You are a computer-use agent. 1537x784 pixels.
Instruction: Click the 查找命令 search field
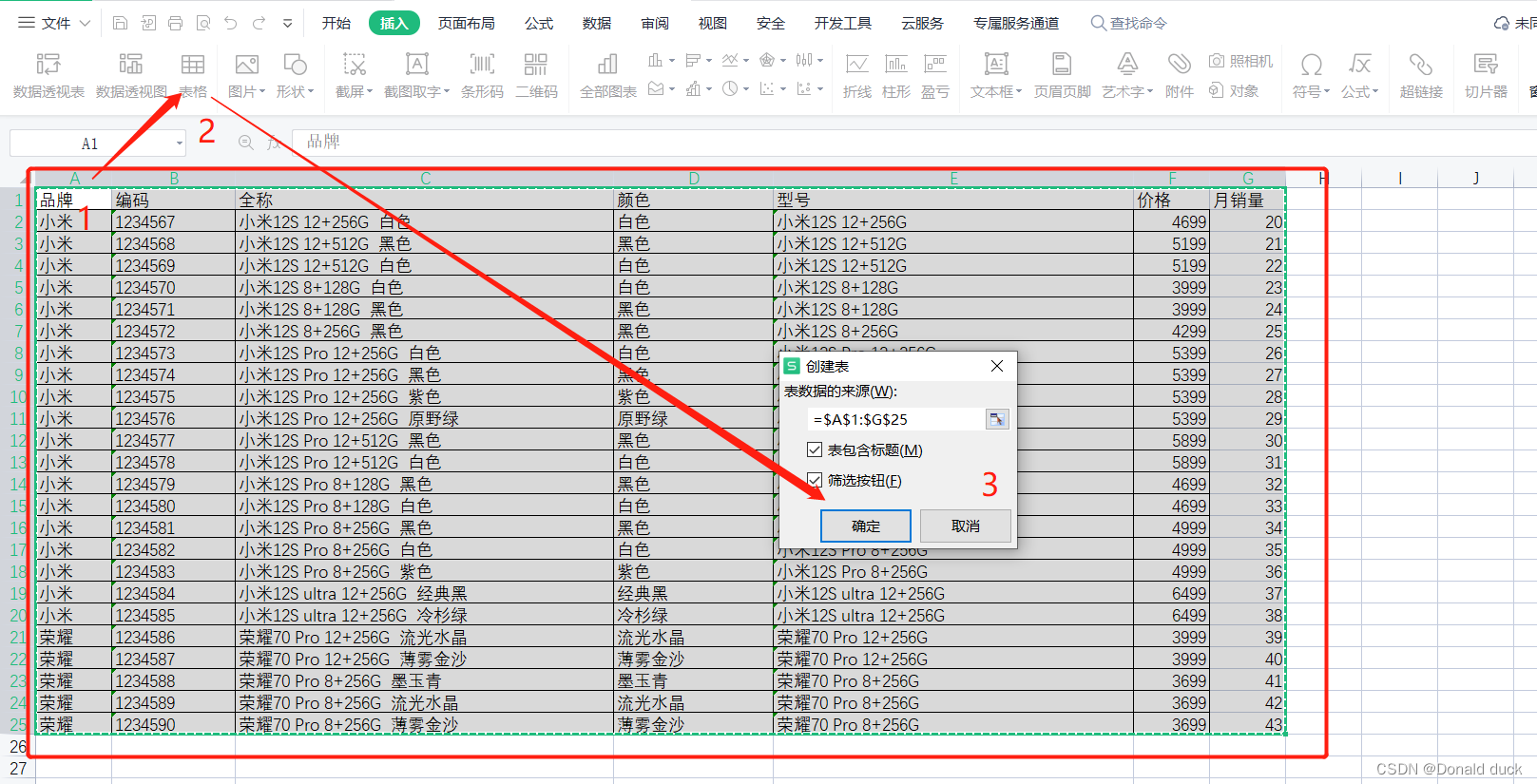click(x=1128, y=23)
